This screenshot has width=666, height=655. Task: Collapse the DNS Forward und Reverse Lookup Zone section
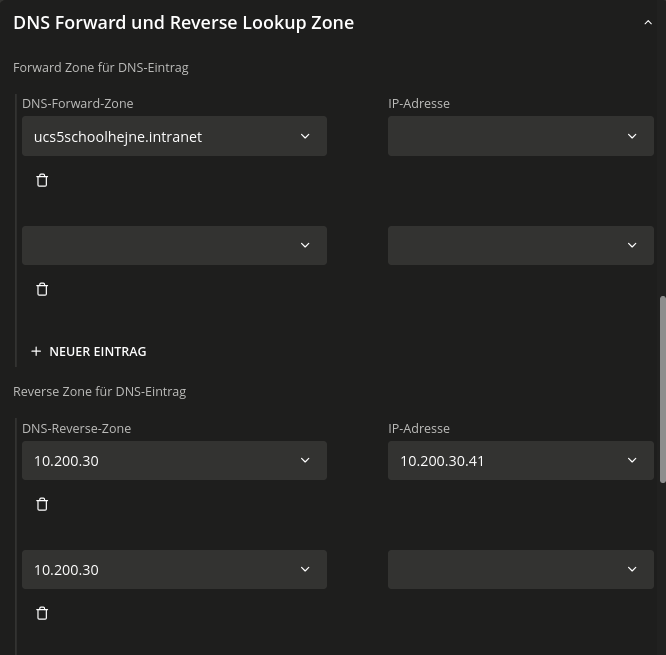648,23
